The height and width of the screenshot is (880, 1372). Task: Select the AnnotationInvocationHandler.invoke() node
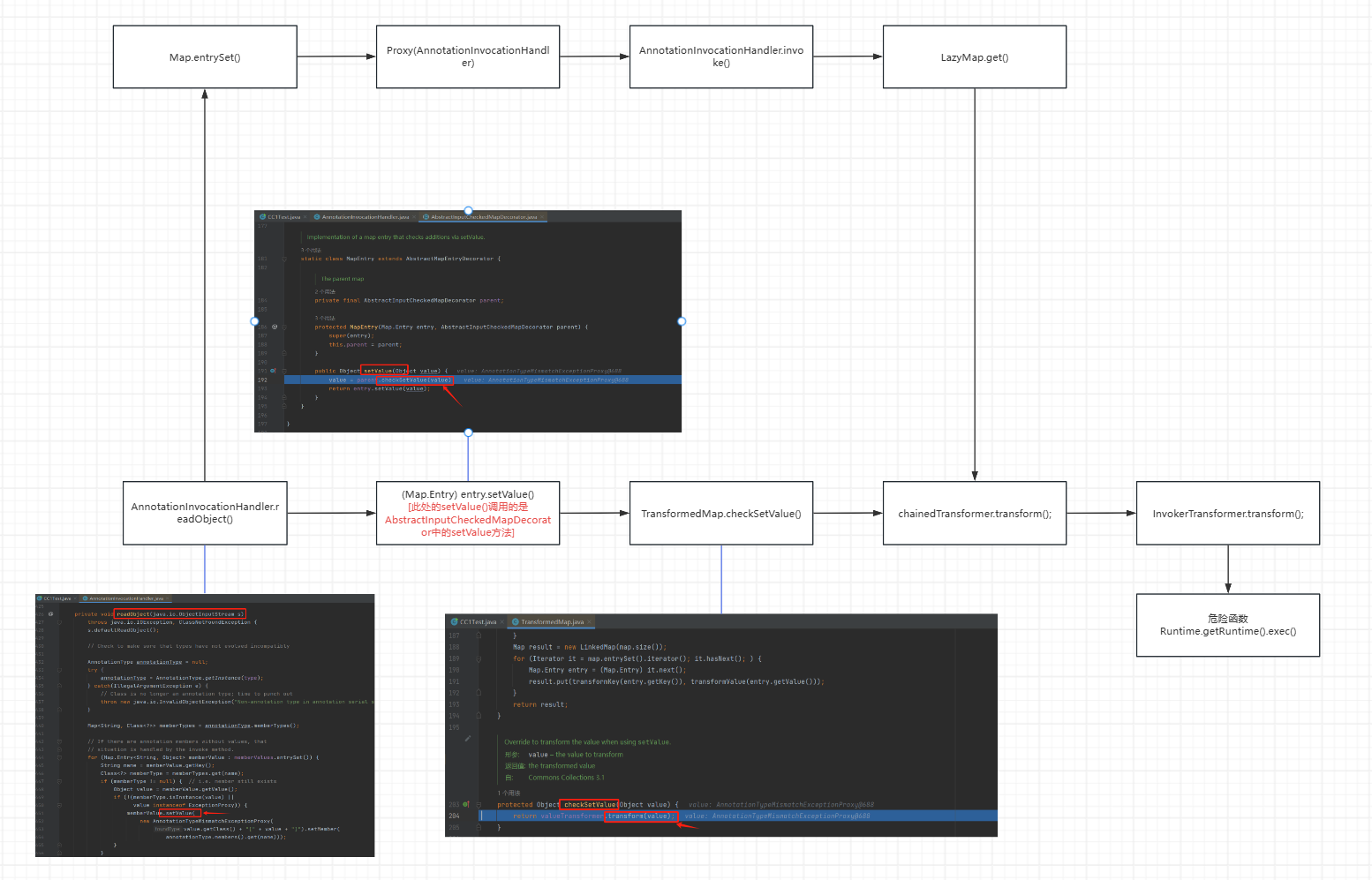click(721, 57)
